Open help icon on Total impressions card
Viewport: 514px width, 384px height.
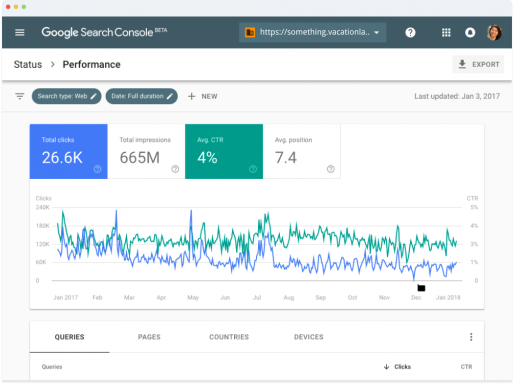coord(175,169)
